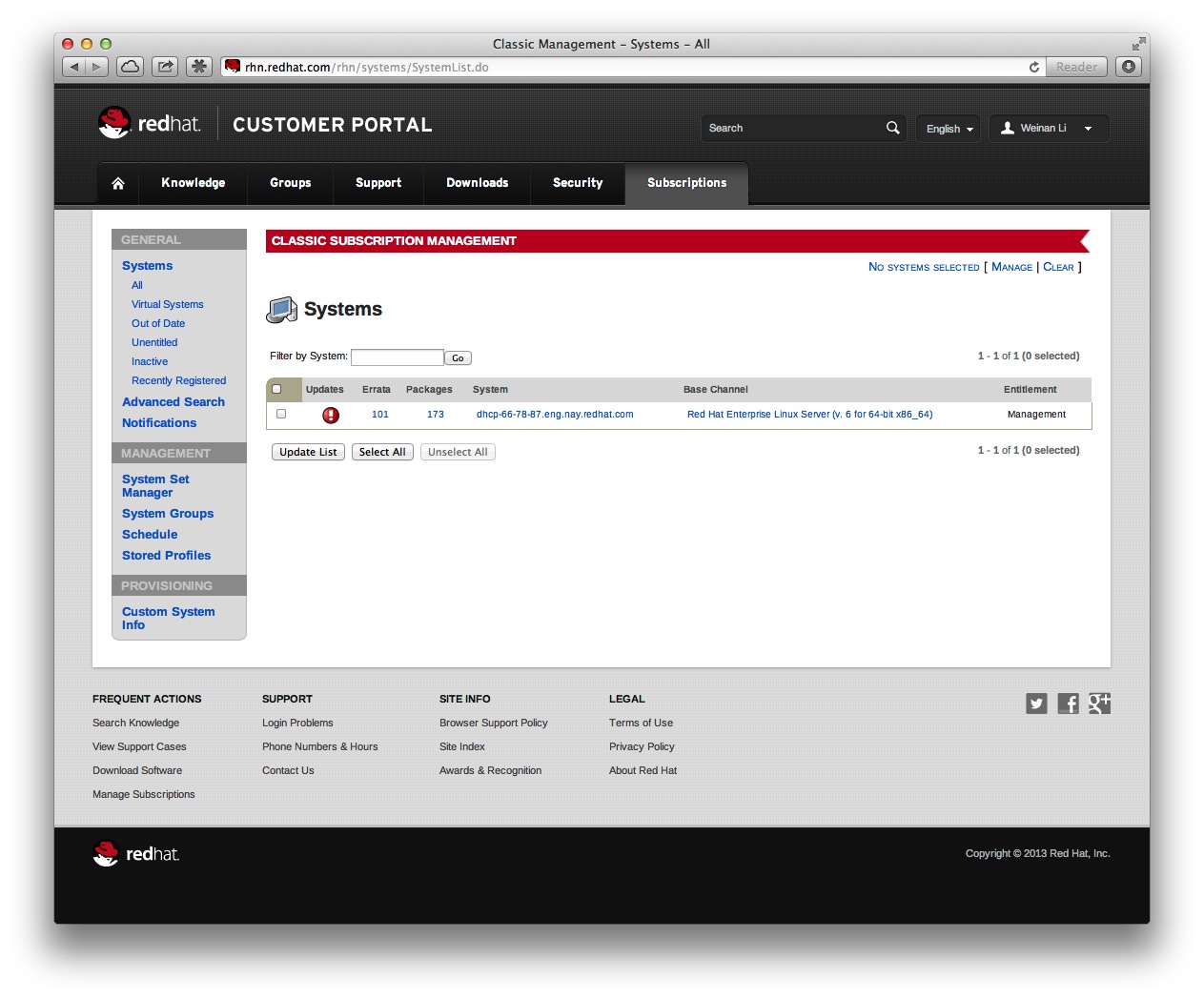Open packages count 173
Image resolution: width=1204 pixels, height=999 pixels.
tap(436, 414)
